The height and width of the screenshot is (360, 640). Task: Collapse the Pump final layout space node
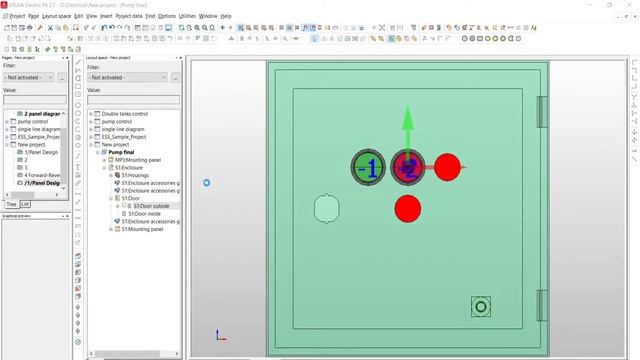point(98,152)
